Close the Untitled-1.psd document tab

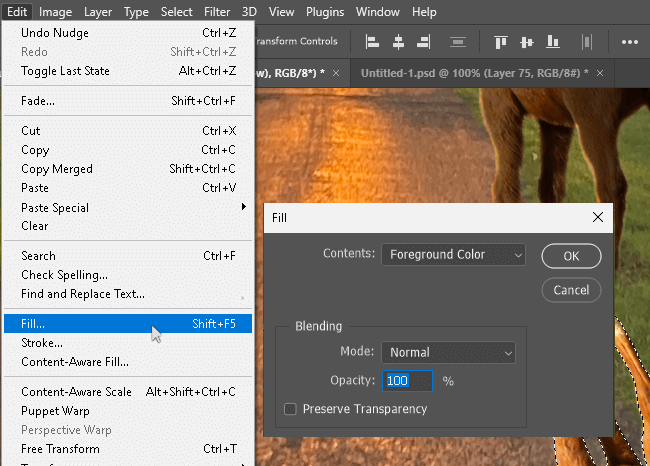[x=599, y=73]
